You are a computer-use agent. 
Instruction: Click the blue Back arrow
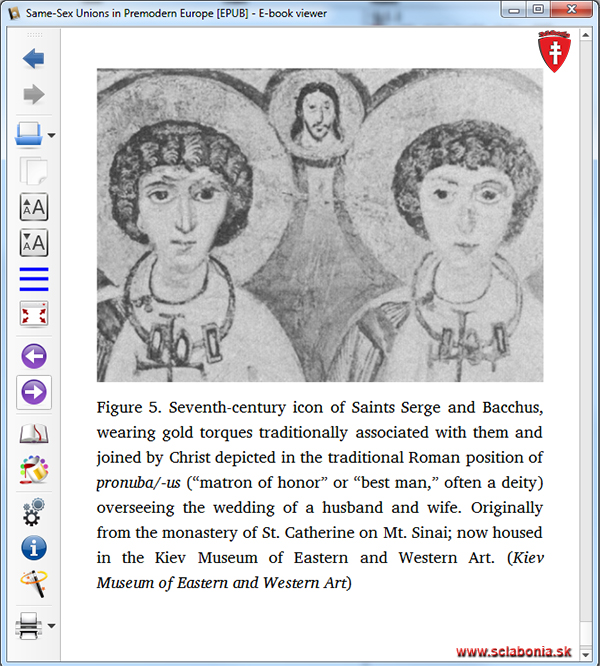[x=34, y=59]
